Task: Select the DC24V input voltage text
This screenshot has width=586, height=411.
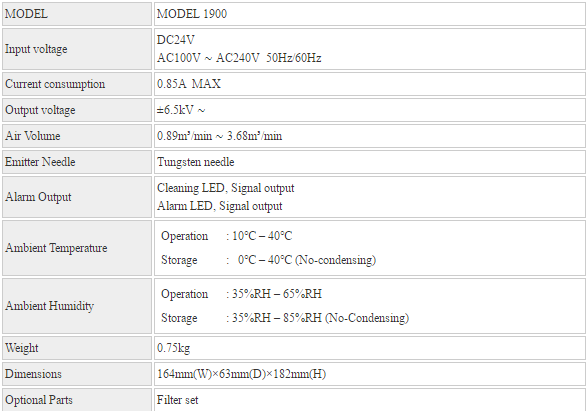Action: [x=176, y=40]
